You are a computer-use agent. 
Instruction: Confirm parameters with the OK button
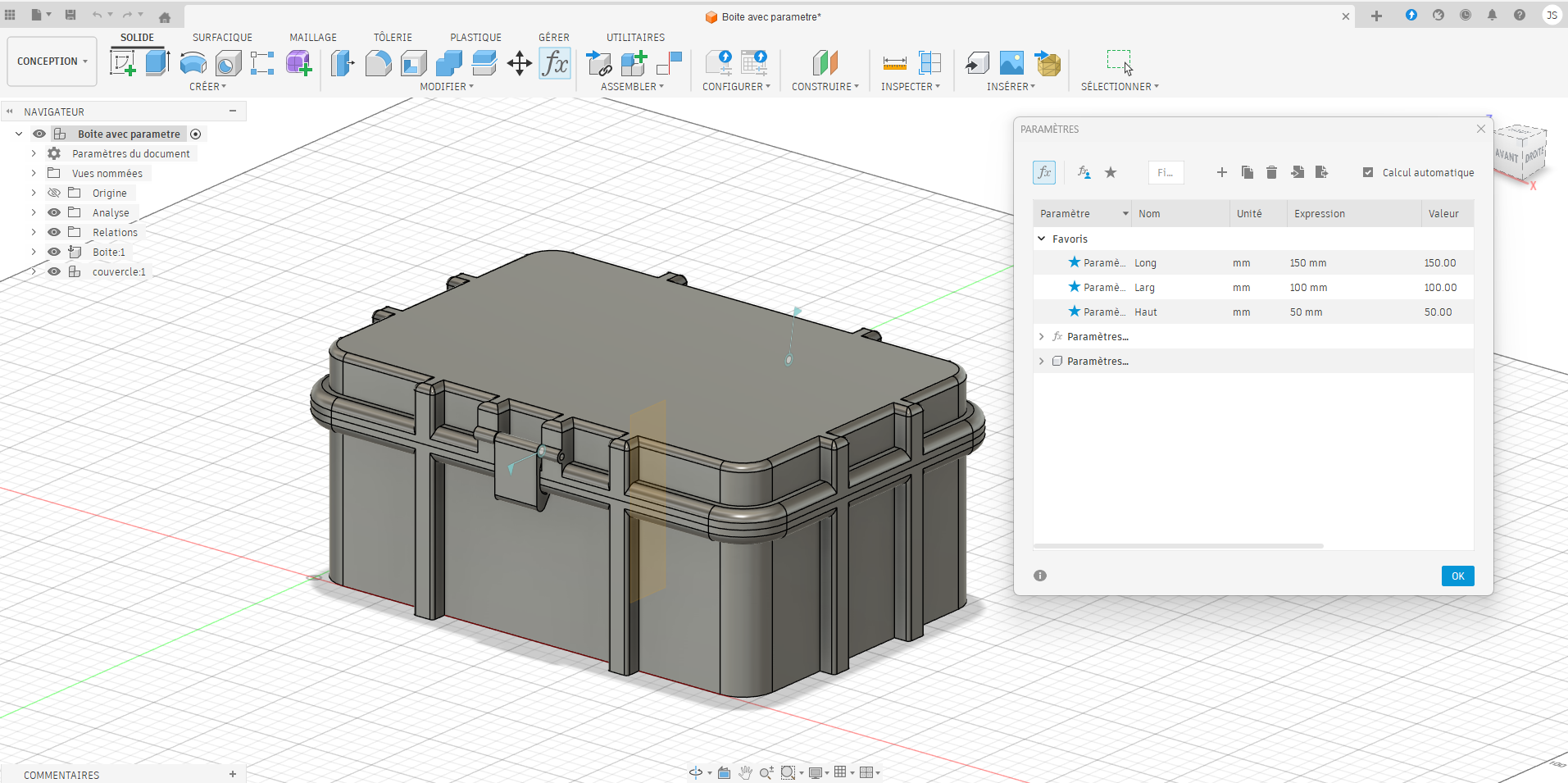1457,576
